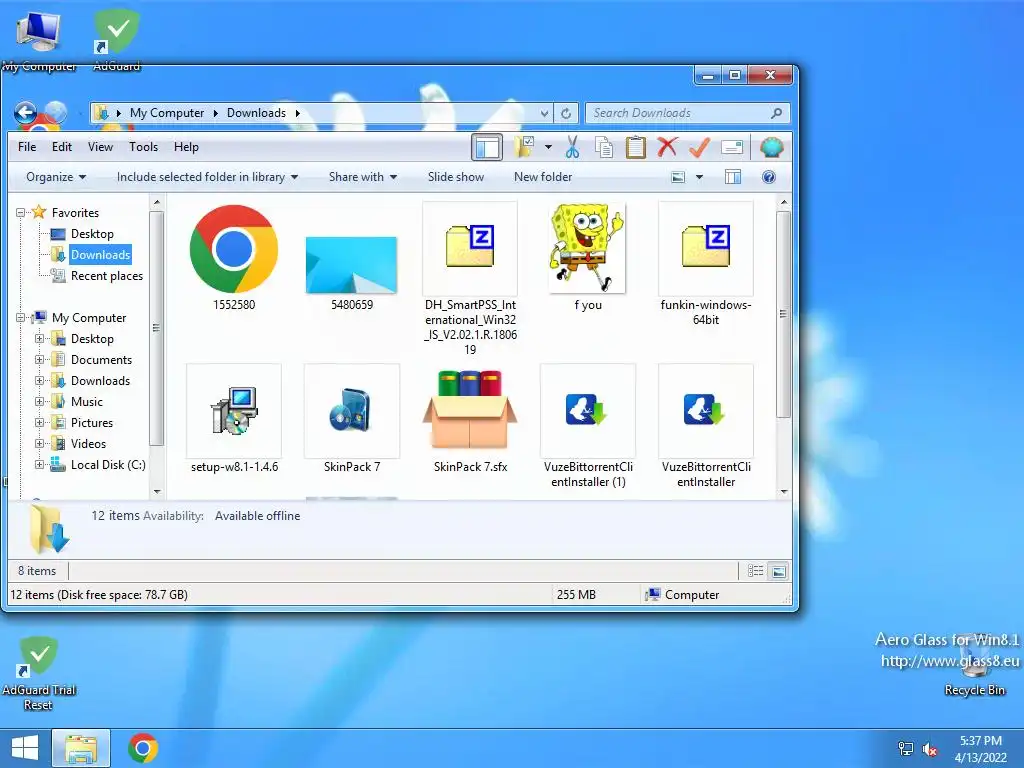Launch Chrome from the taskbar
This screenshot has height=768, width=1024.
coord(143,748)
